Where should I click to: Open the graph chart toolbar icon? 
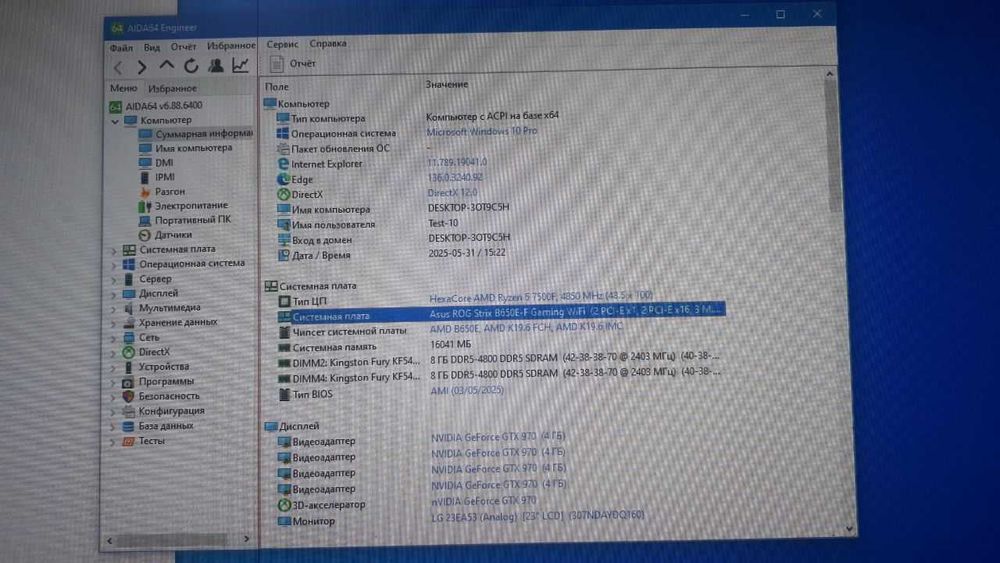click(240, 64)
